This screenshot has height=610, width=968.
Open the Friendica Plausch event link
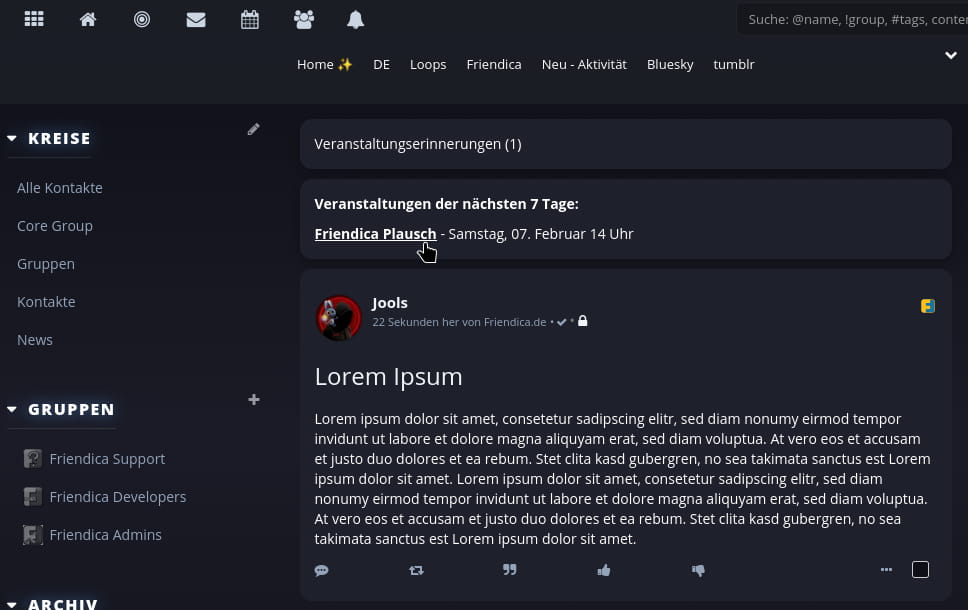click(375, 234)
